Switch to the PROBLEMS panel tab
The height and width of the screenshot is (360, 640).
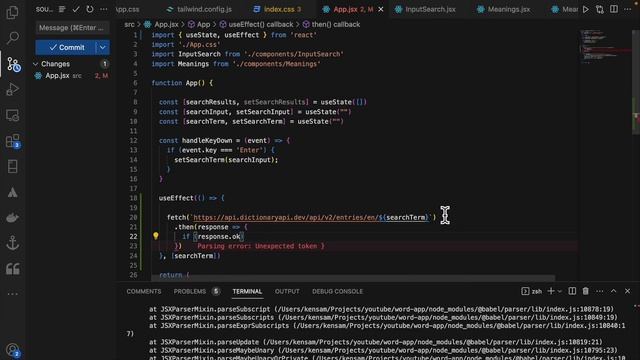point(190,291)
